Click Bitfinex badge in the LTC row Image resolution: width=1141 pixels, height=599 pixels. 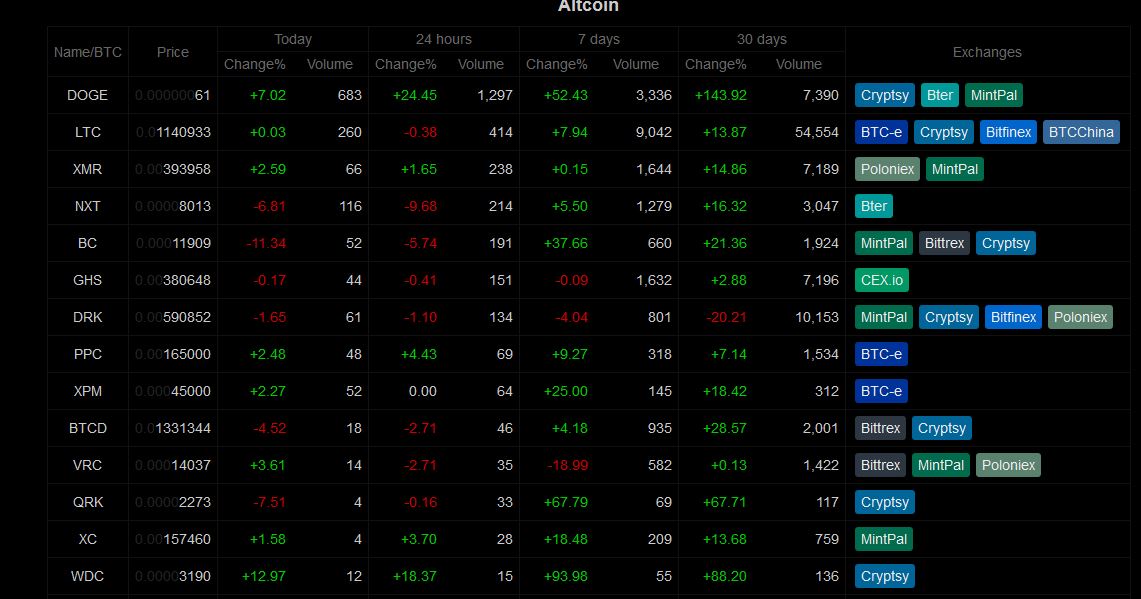pyautogui.click(x=1008, y=132)
